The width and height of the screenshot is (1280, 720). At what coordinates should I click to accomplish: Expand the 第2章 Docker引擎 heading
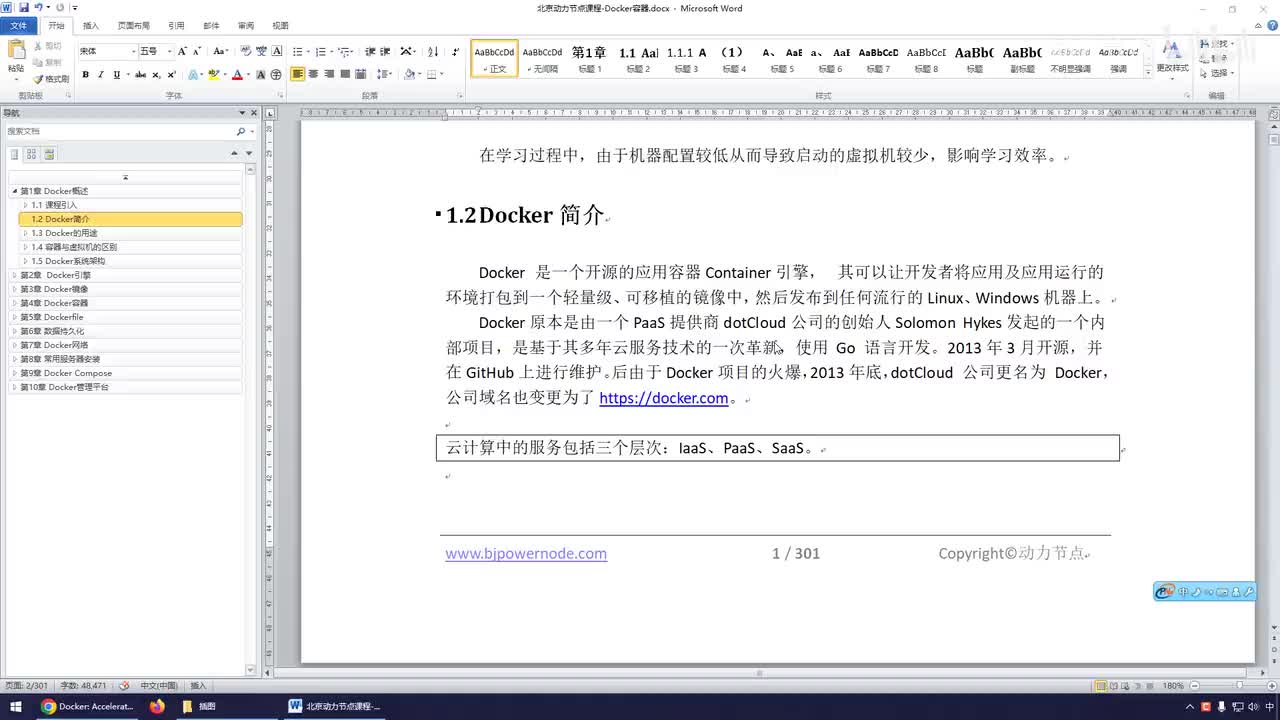pyautogui.click(x=15, y=275)
